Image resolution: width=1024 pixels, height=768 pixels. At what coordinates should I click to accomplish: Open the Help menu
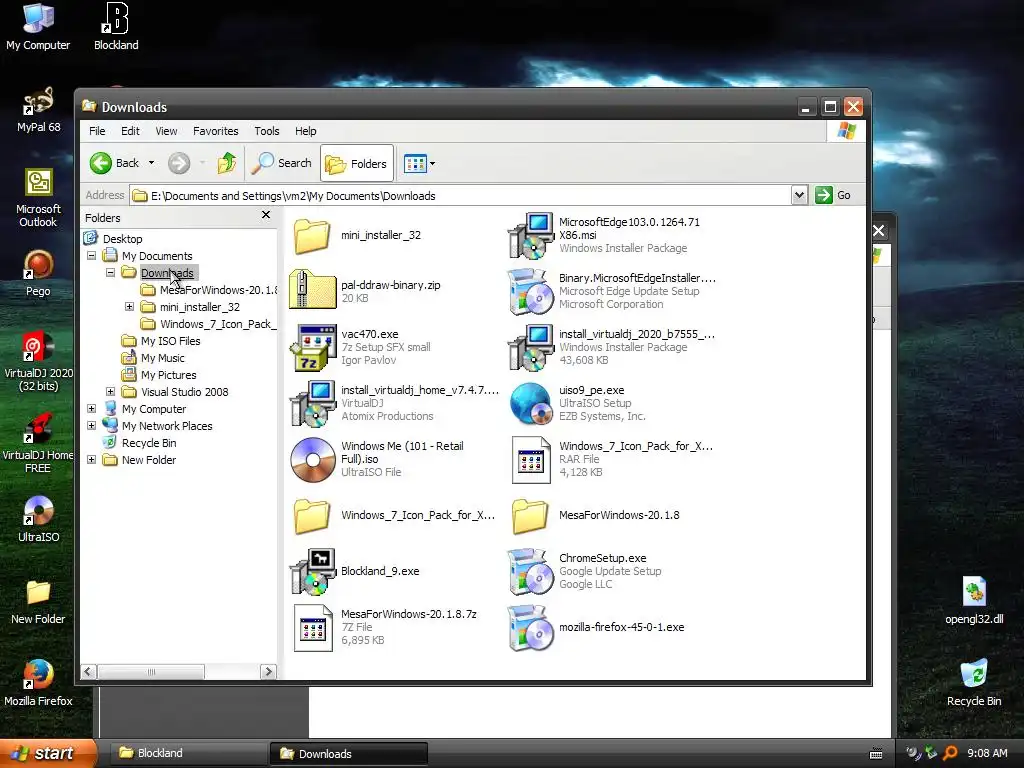(x=305, y=131)
